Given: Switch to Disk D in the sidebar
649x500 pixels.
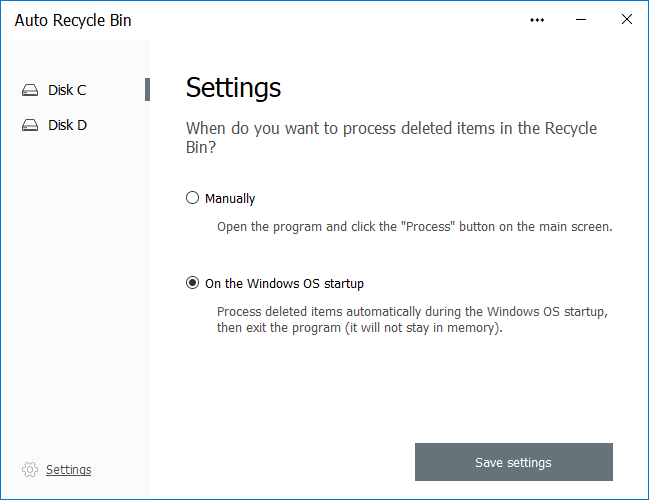Looking at the screenshot, I should pyautogui.click(x=67, y=125).
